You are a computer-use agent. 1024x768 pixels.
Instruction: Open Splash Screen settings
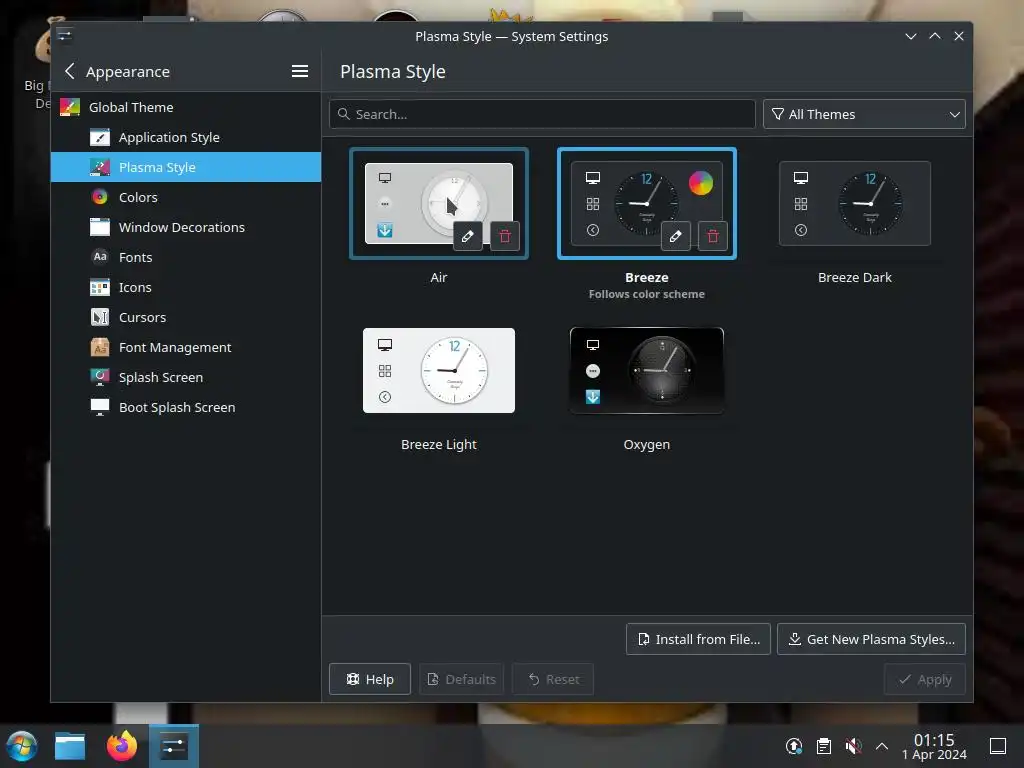tap(185, 377)
